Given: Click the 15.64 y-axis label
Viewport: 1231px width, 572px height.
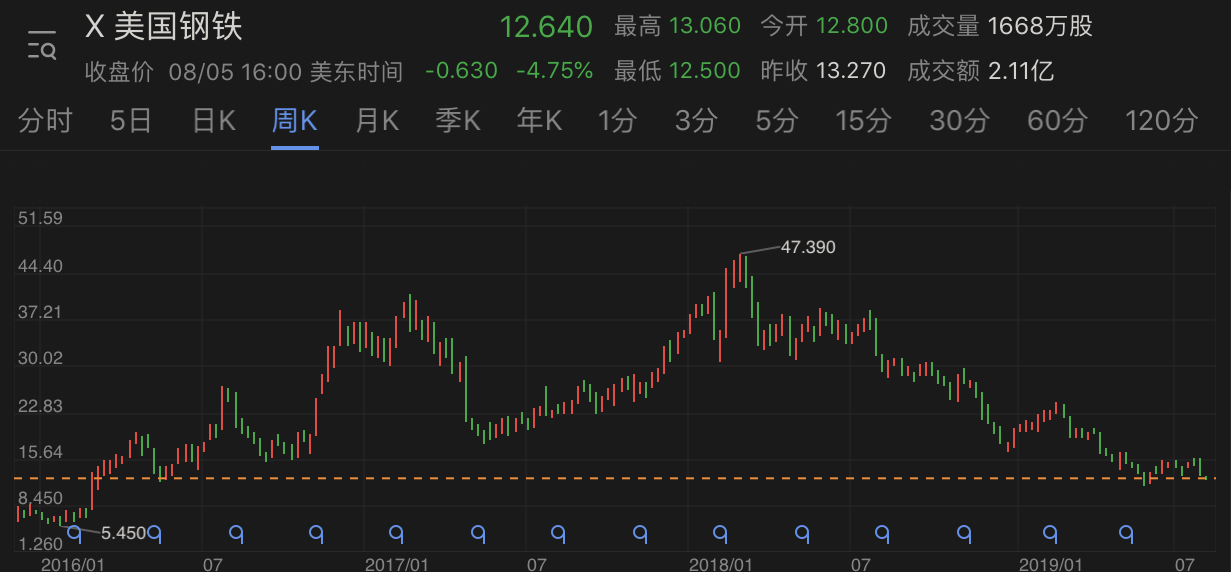Looking at the screenshot, I should click(x=40, y=452).
